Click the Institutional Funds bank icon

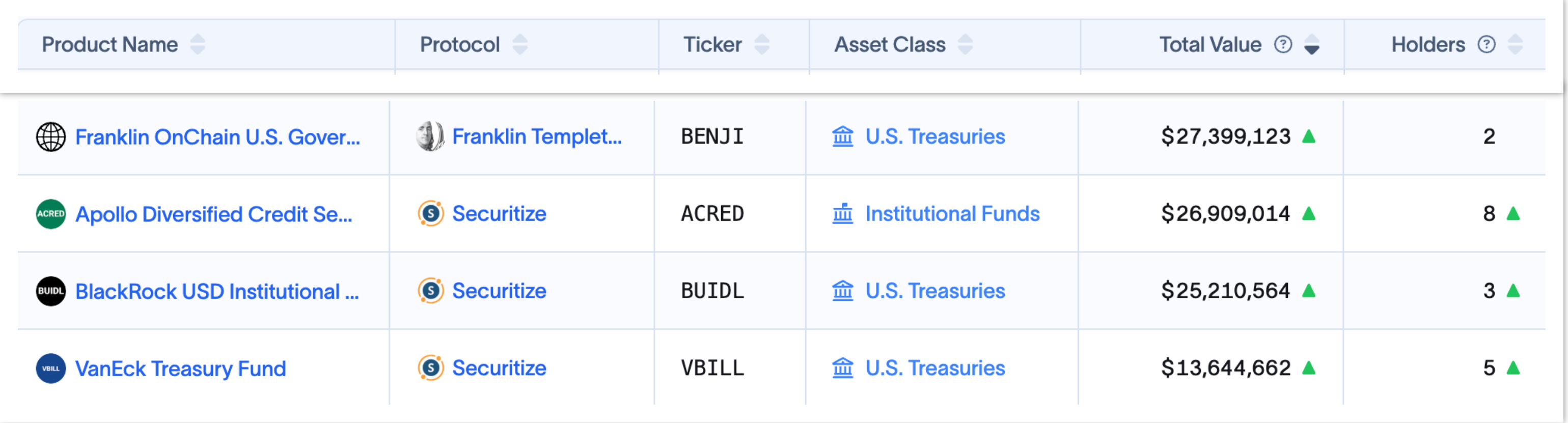coord(843,214)
